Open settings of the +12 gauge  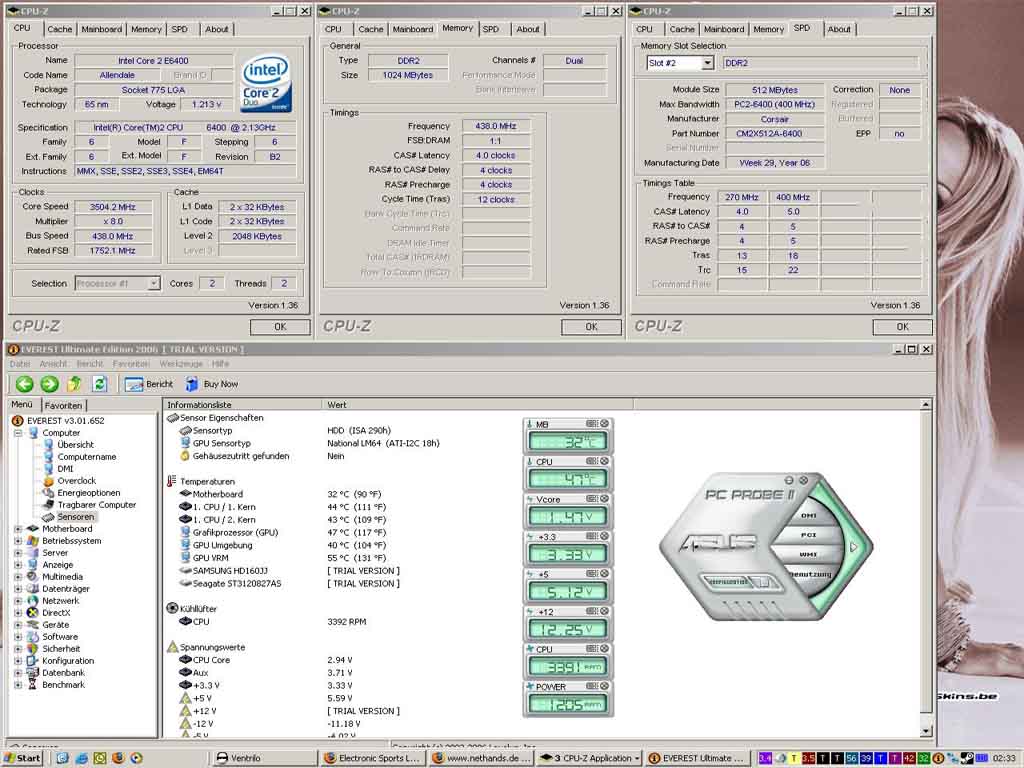(592, 611)
